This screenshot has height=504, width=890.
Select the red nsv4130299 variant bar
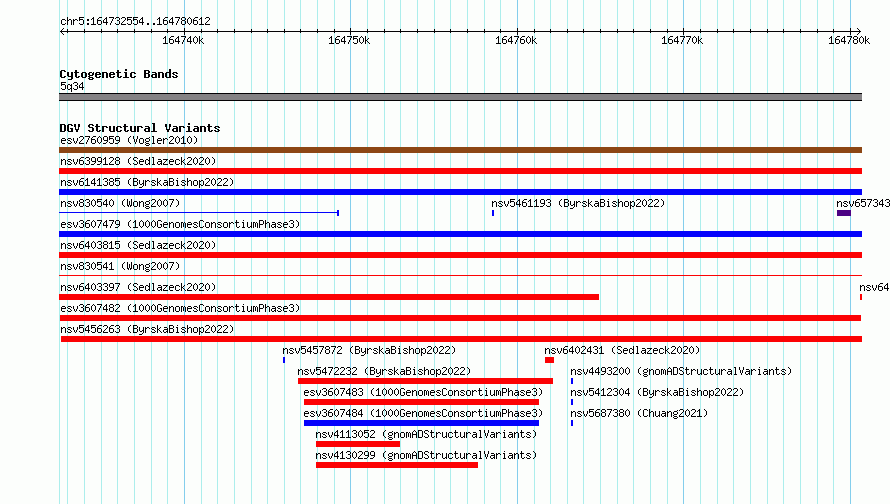[397, 465]
